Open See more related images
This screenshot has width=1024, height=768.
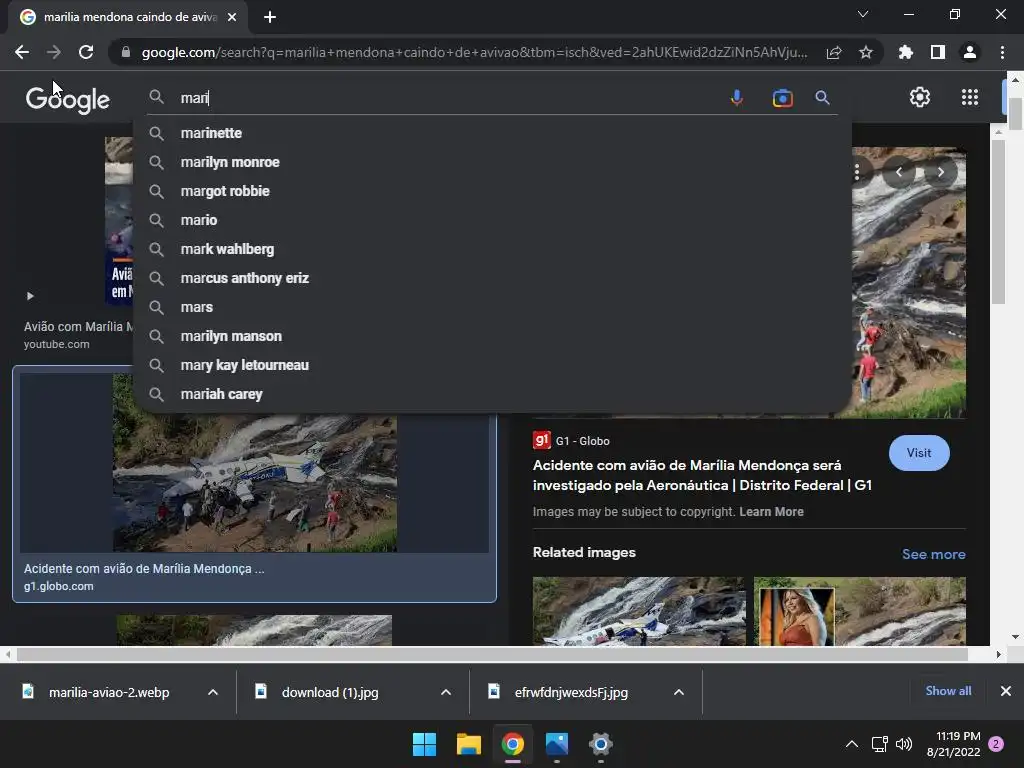933,554
